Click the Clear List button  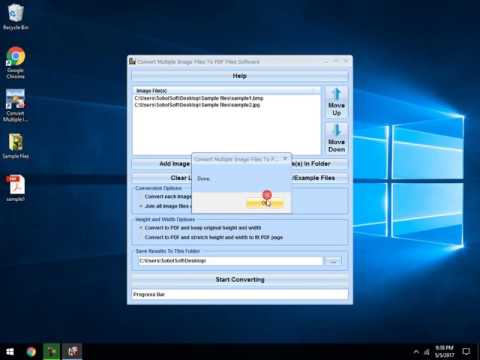point(162,178)
